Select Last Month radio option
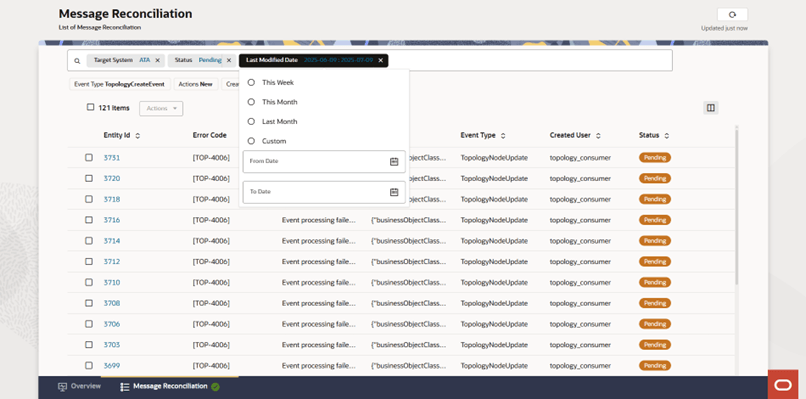 [x=251, y=121]
